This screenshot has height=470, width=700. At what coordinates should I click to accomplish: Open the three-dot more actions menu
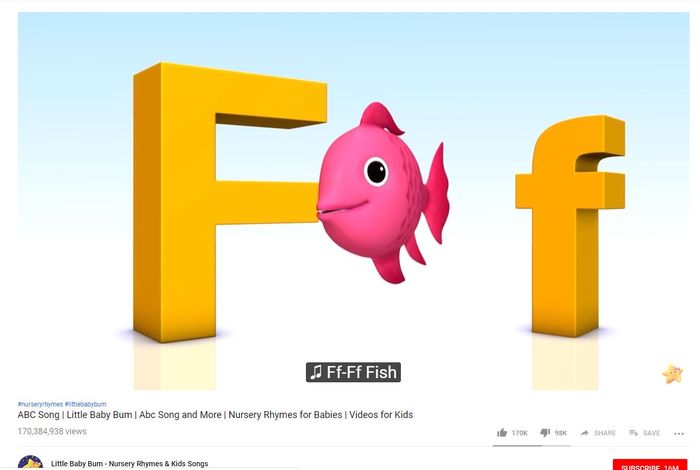(x=679, y=433)
